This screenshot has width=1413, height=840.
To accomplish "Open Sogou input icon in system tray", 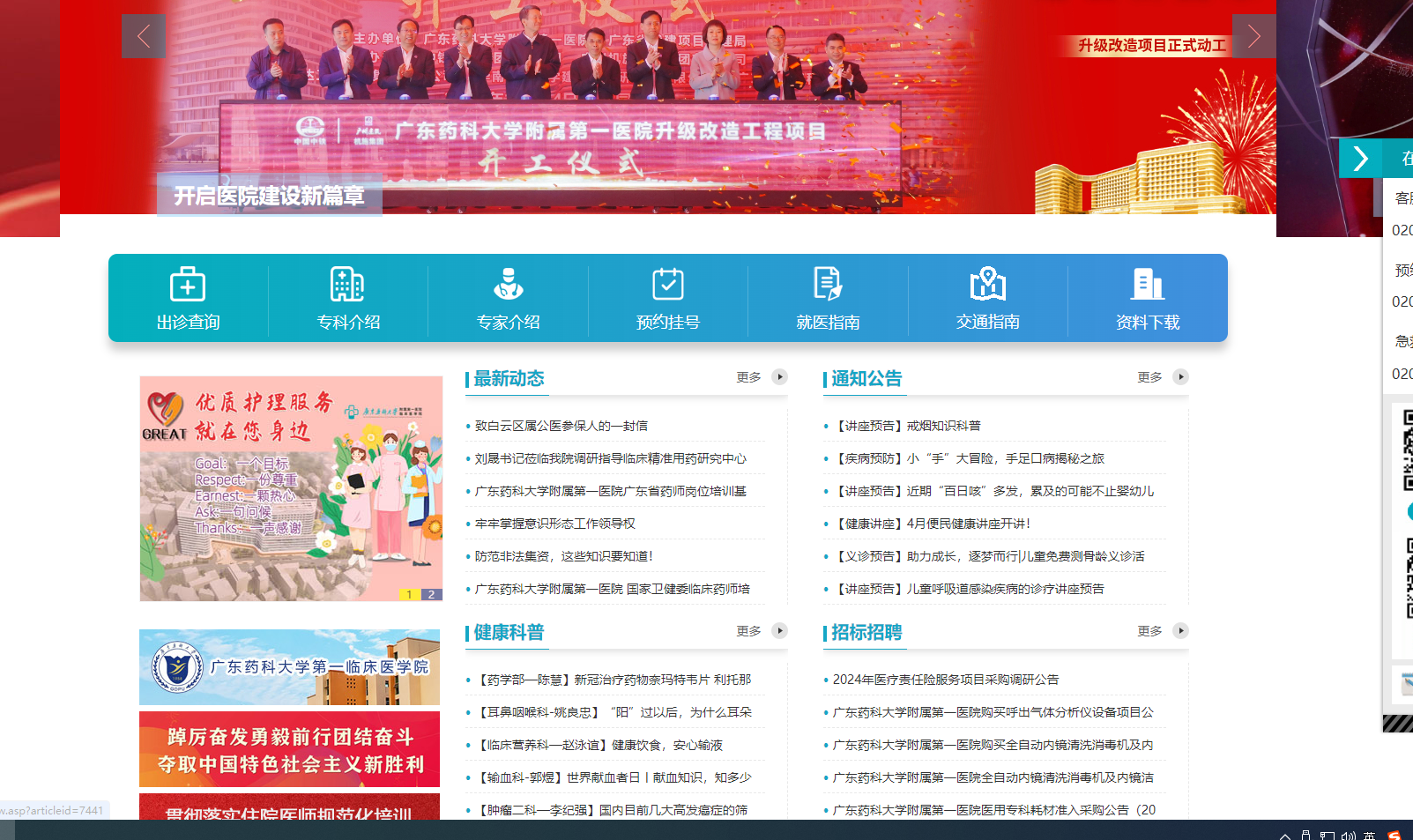I will coord(1394,836).
